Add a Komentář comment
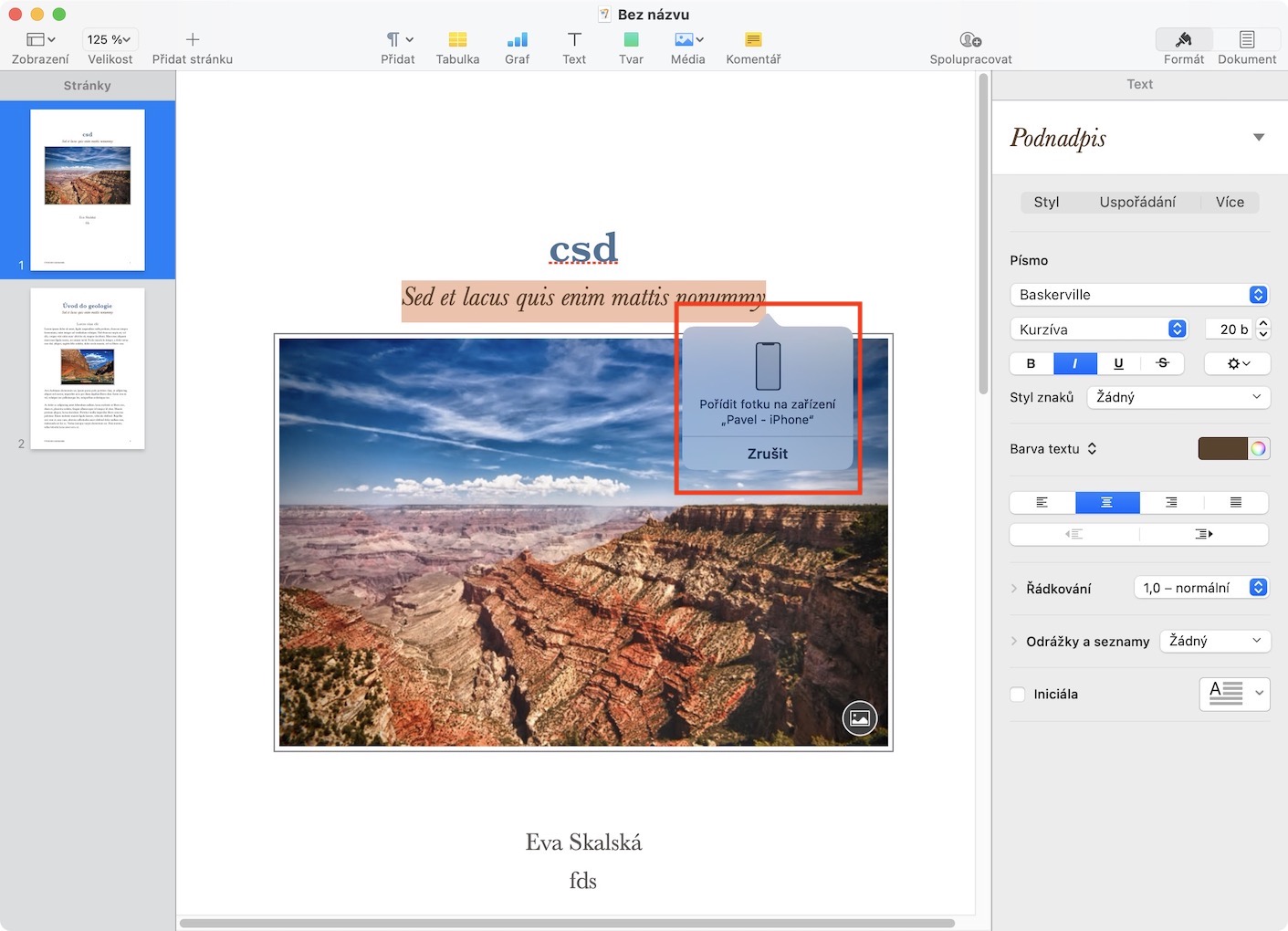 coord(753,40)
